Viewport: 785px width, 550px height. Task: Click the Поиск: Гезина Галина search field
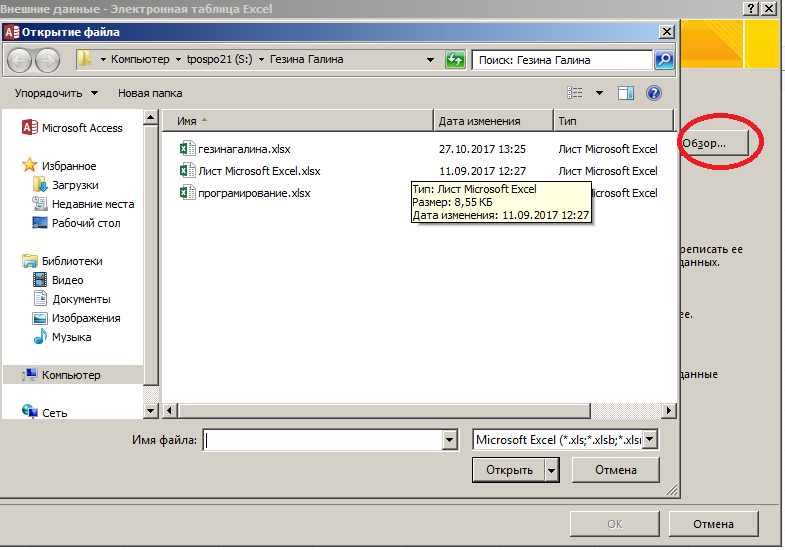[562, 60]
